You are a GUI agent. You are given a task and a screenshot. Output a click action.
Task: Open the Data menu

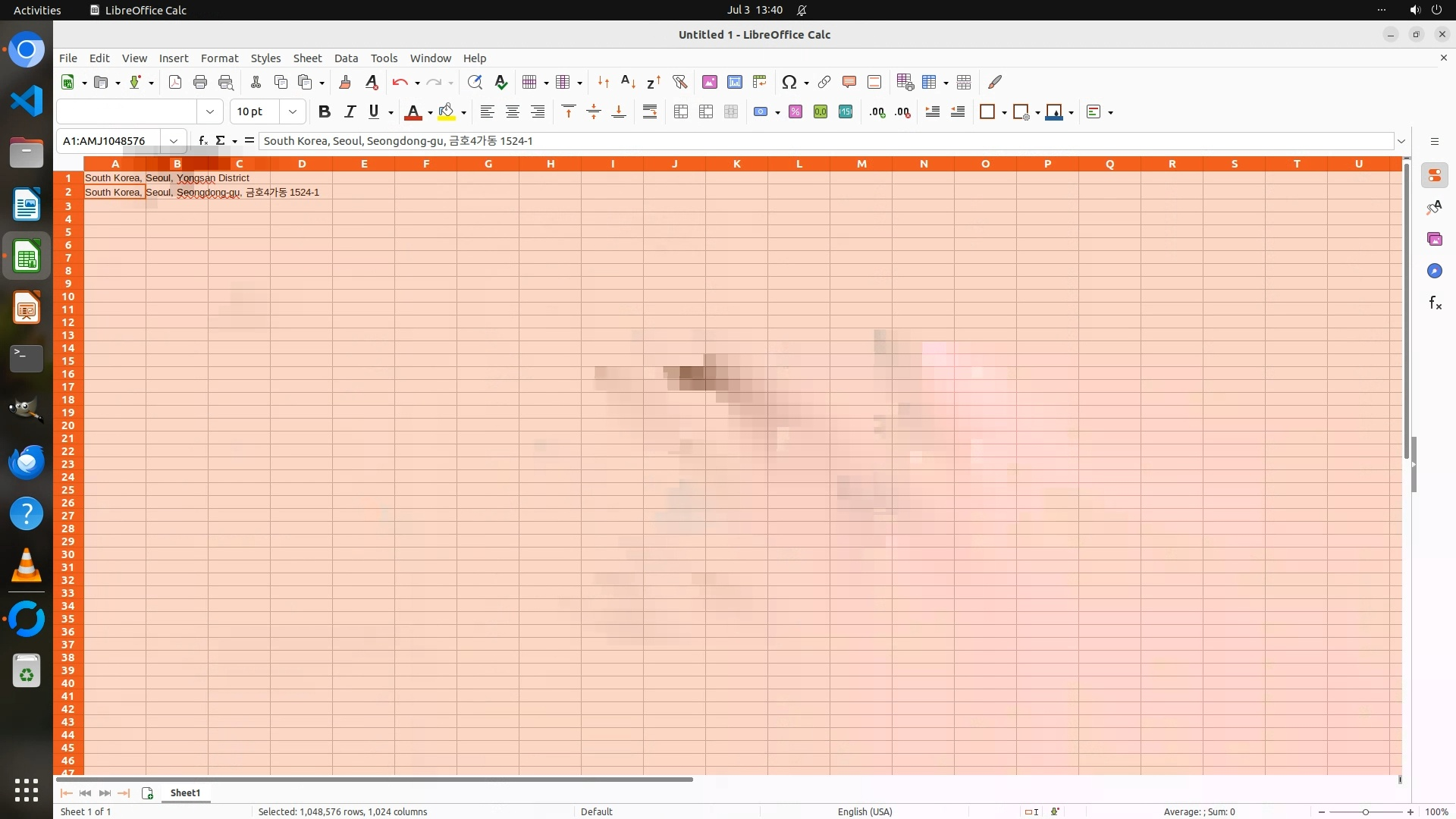[x=346, y=58]
